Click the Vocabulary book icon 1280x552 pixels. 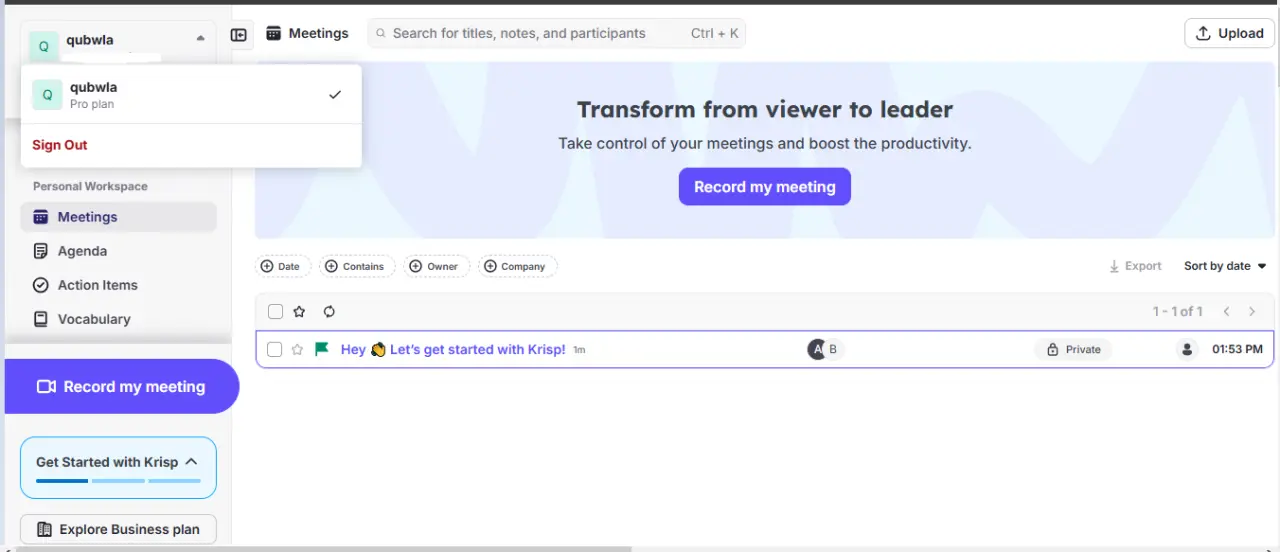41,319
